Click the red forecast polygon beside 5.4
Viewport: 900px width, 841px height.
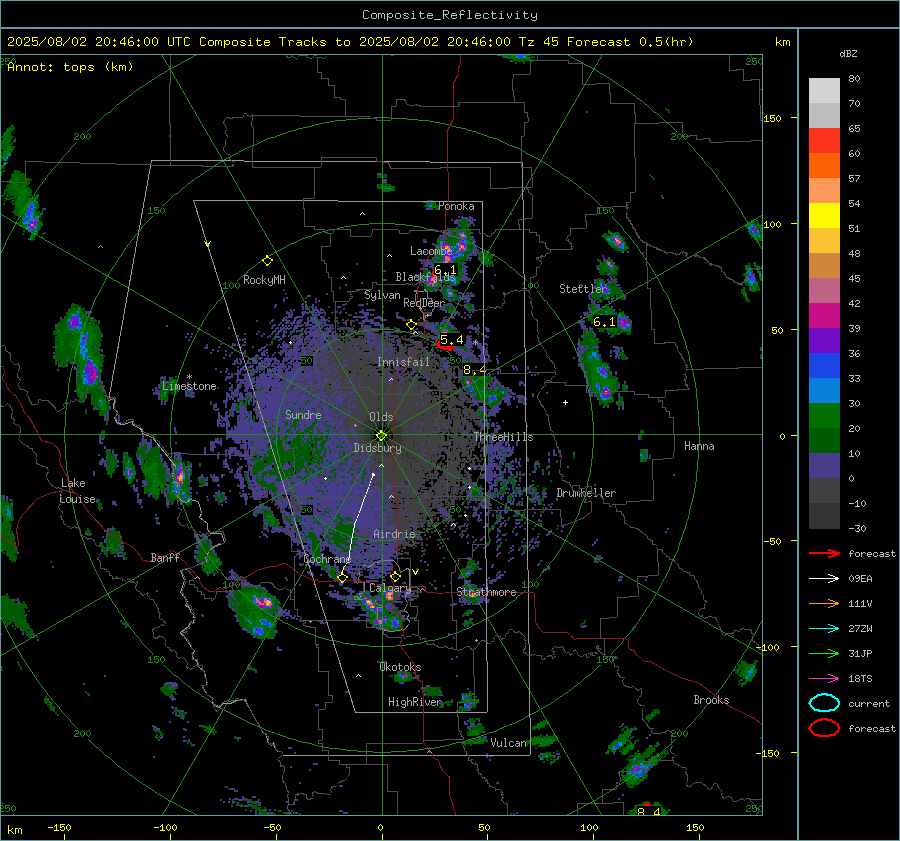(445, 346)
